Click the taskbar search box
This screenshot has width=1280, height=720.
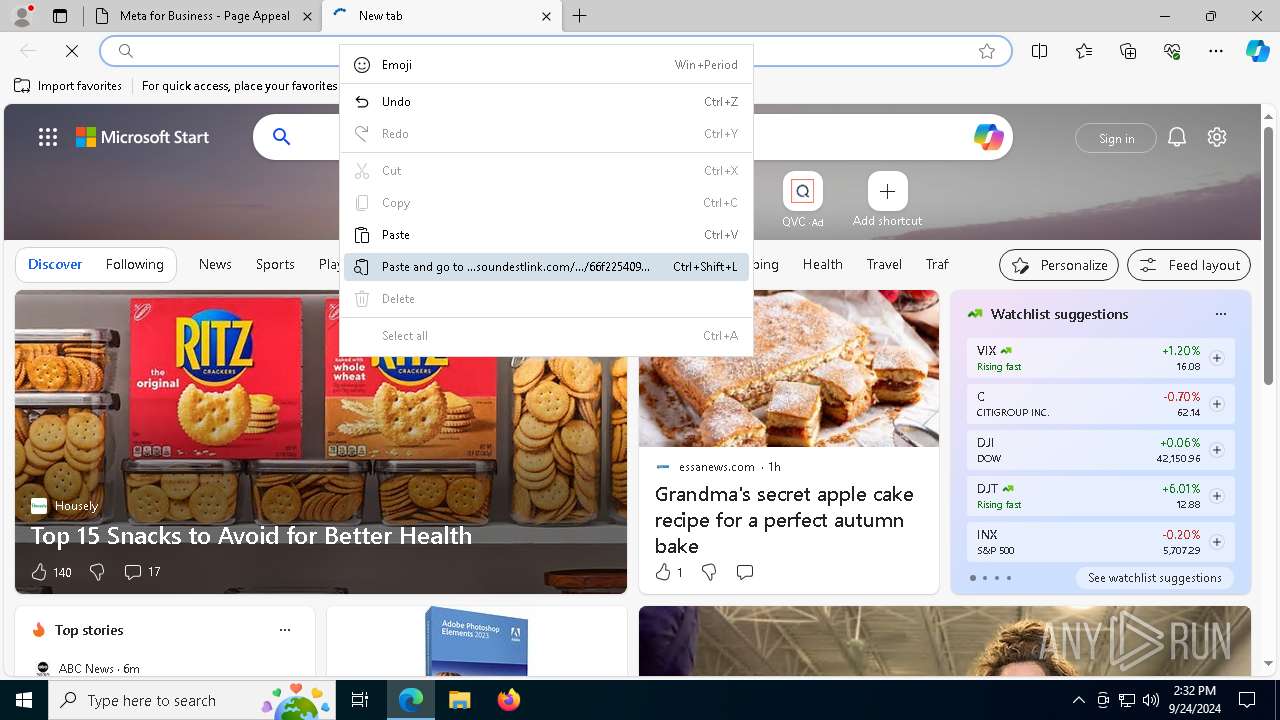191,700
